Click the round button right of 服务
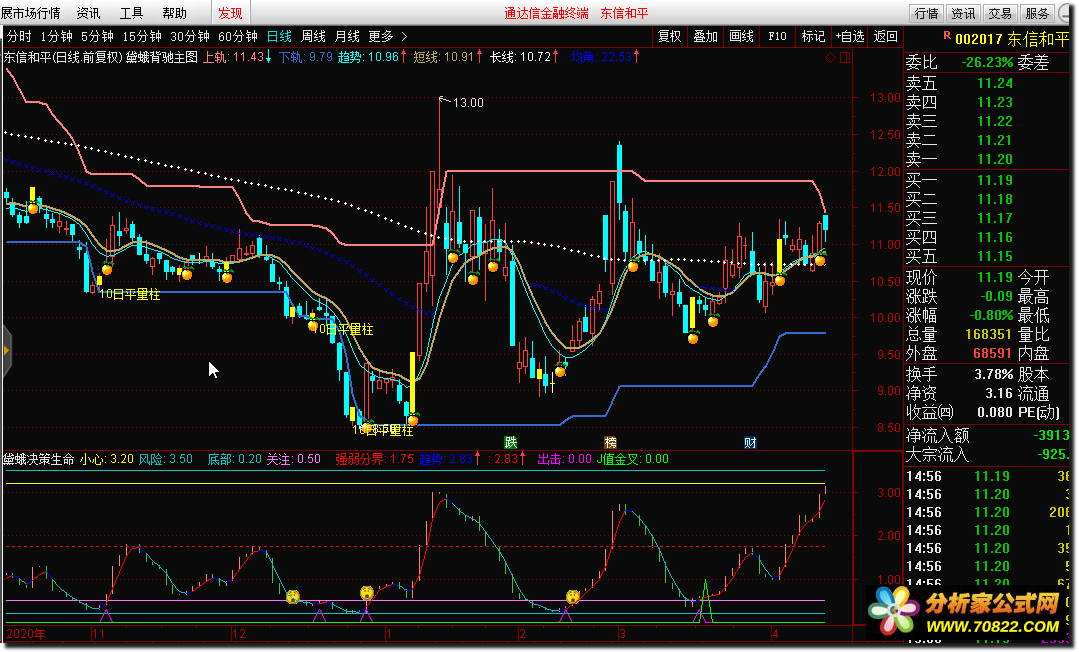 [1066, 13]
